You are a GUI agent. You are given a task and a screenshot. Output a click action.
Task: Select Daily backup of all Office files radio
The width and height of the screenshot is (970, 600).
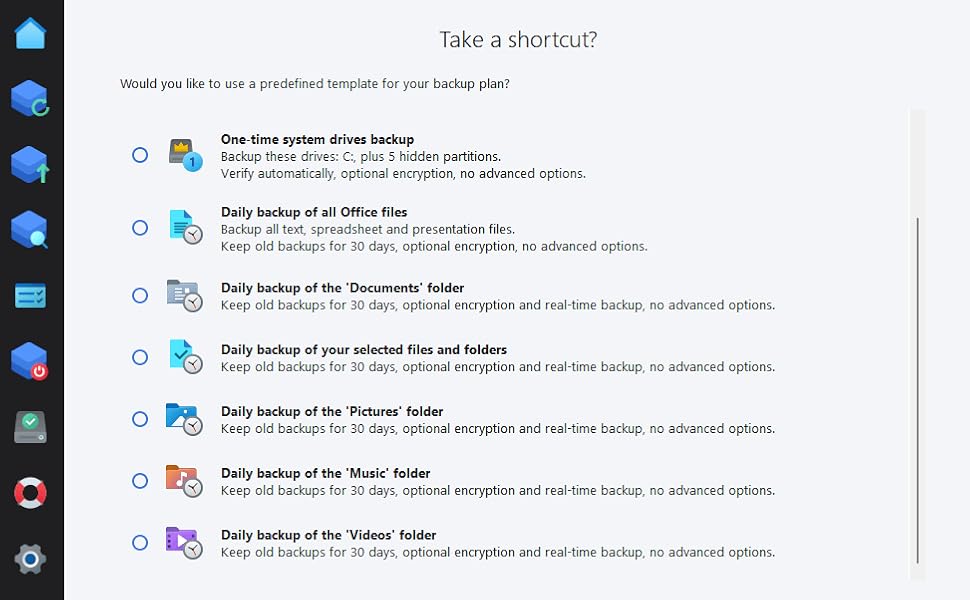(x=140, y=228)
